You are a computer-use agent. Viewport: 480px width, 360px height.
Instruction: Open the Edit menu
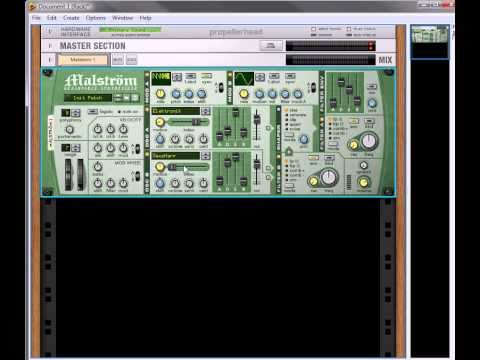(x=52, y=18)
